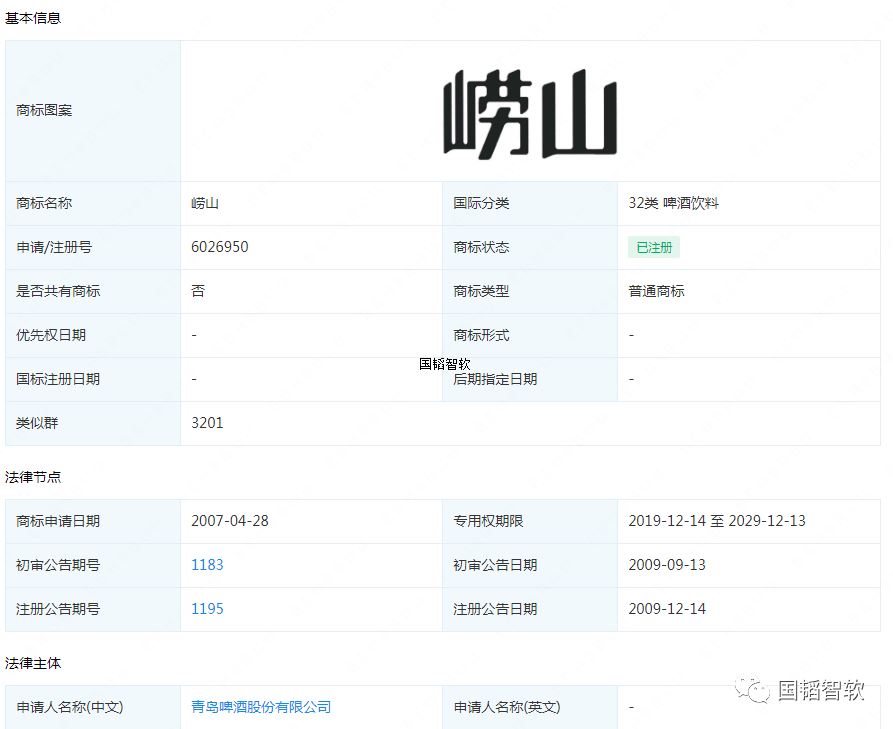Click the 专用权期限 field label
This screenshot has width=893, height=729.
point(488,521)
